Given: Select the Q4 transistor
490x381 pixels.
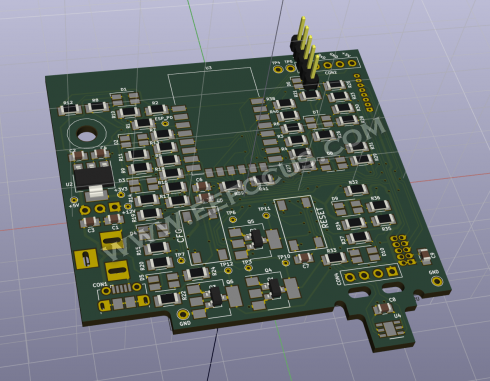Looking at the screenshot, I should click(275, 287).
